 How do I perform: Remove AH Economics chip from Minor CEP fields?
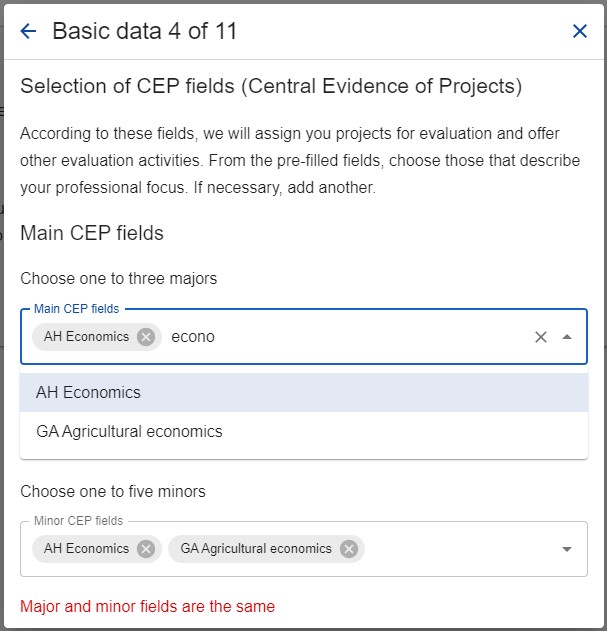pos(146,549)
